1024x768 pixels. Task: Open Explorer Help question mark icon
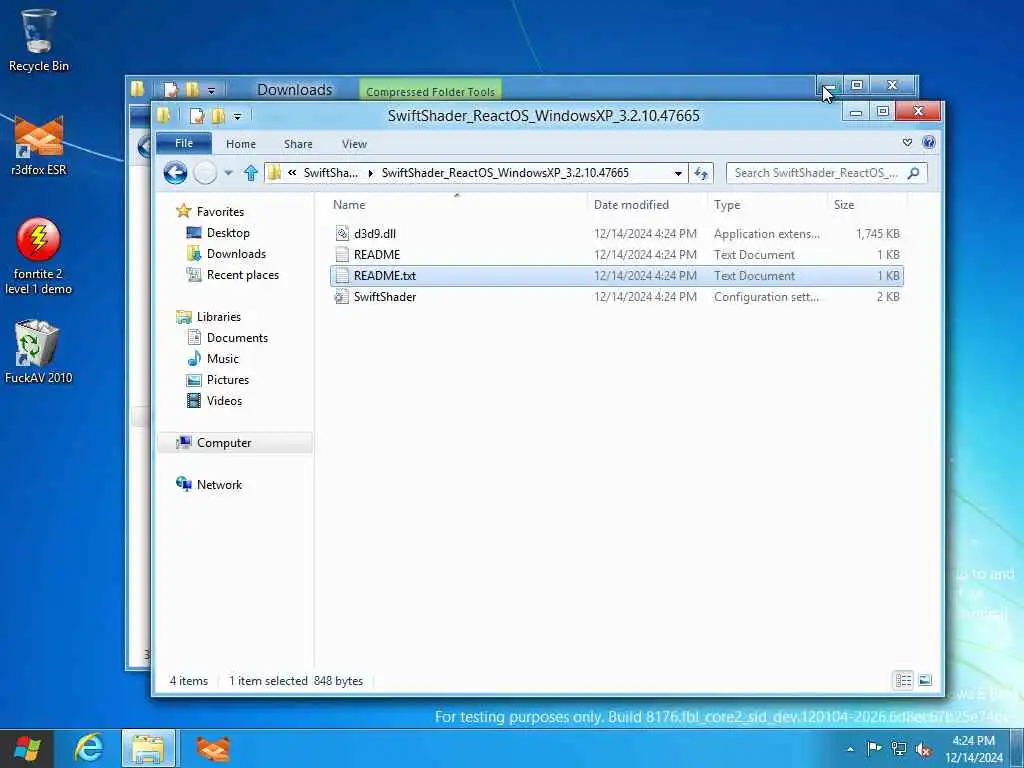(929, 142)
